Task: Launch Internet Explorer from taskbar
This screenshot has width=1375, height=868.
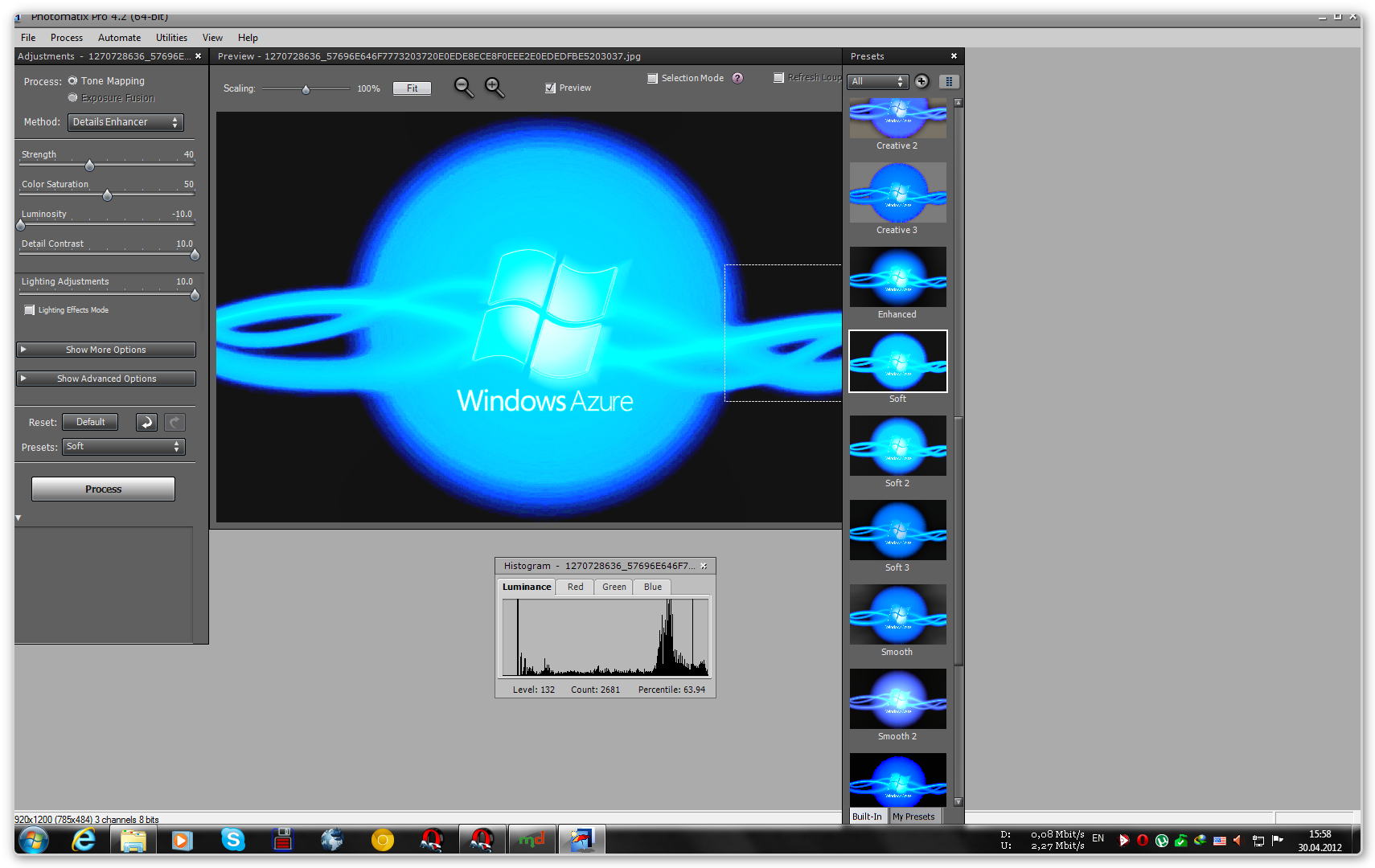Action: 84,841
